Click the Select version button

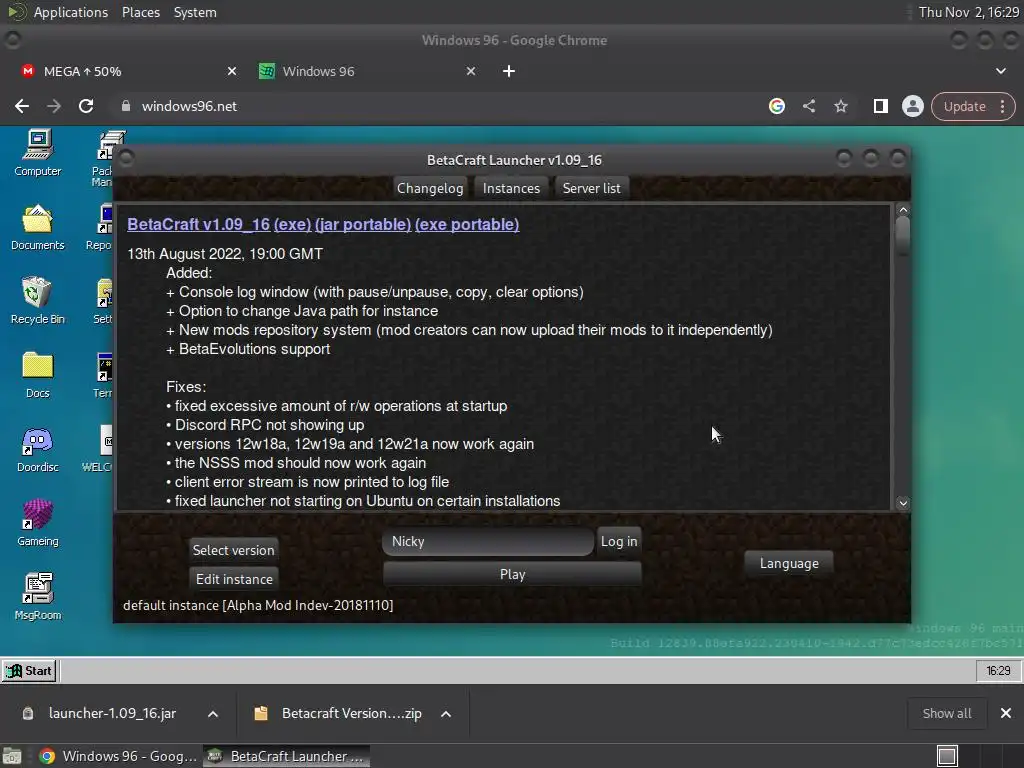coord(233,550)
